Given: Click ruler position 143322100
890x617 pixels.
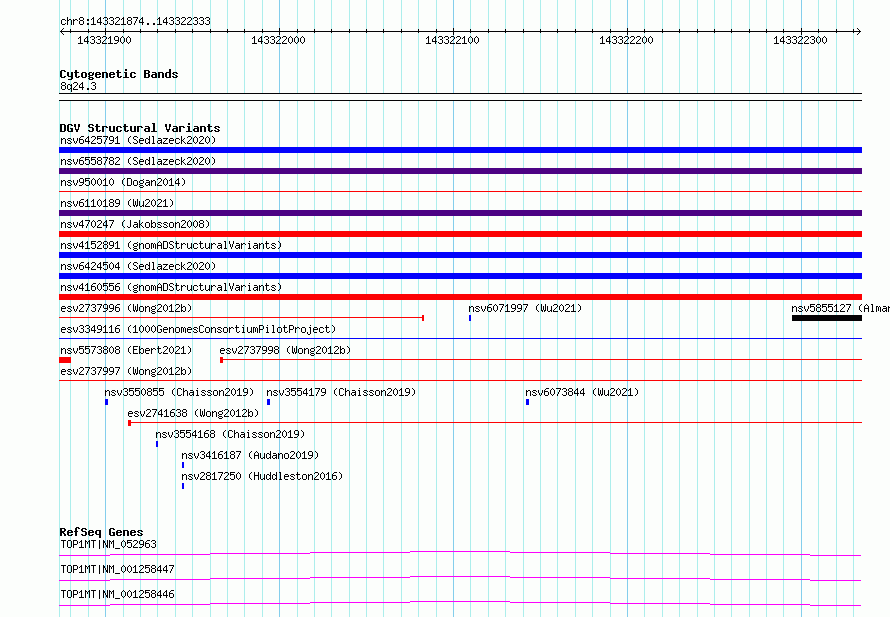Looking at the screenshot, I should coord(452,40).
